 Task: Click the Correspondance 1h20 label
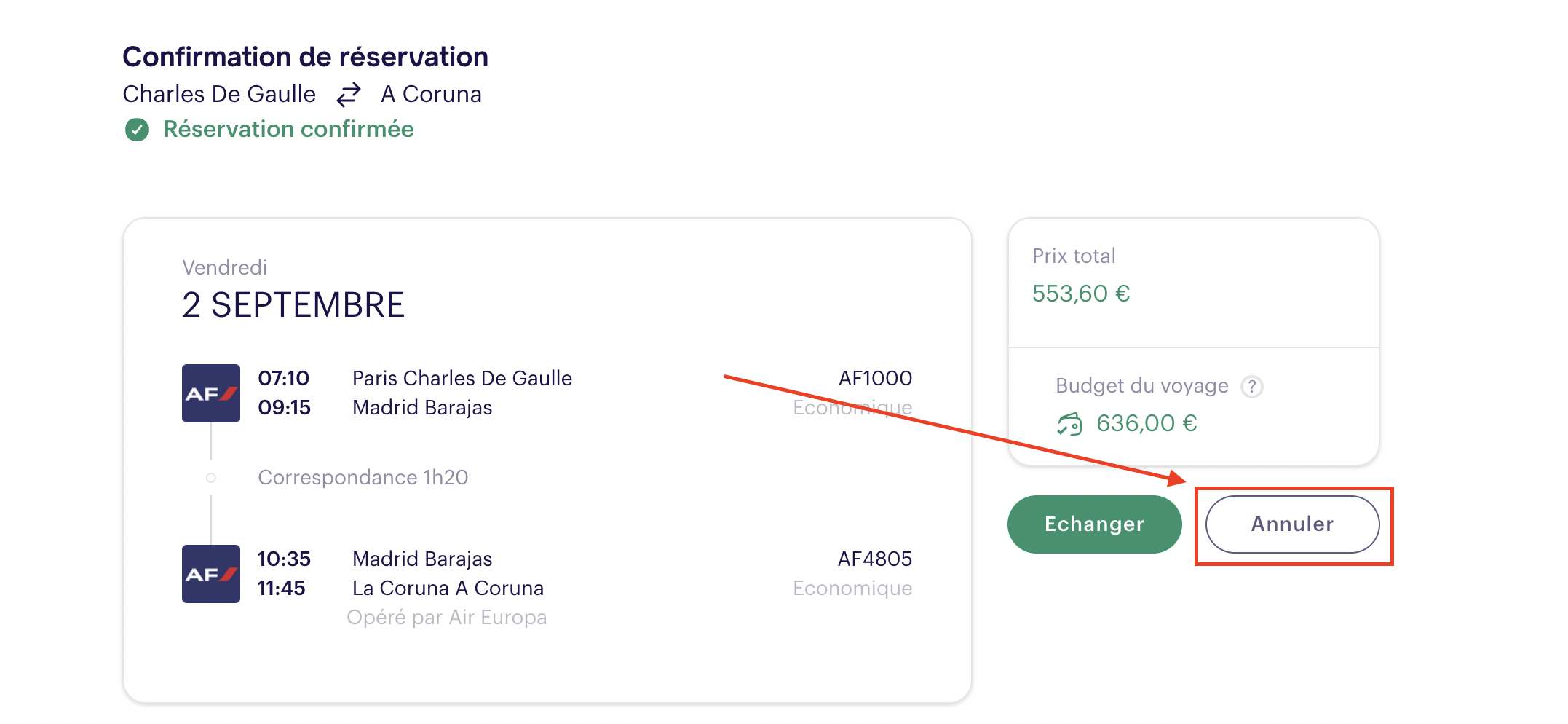(x=363, y=478)
